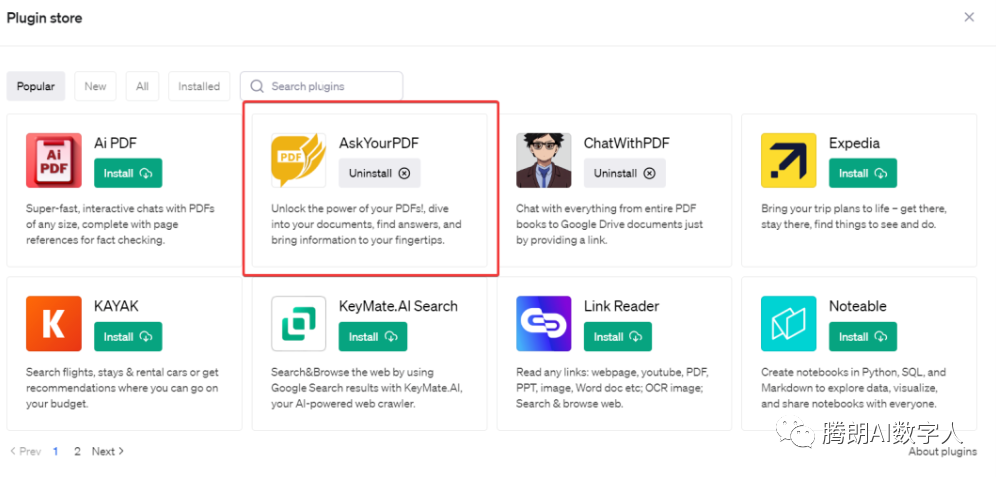The height and width of the screenshot is (477, 996).
Task: Switch to the Installed tab
Action: 199,86
